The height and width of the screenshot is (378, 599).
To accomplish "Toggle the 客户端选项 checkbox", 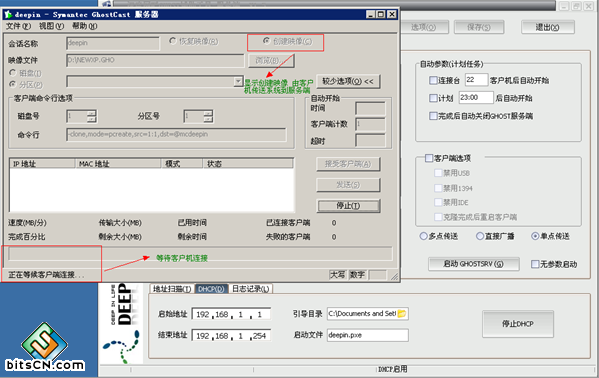I will click(x=429, y=158).
